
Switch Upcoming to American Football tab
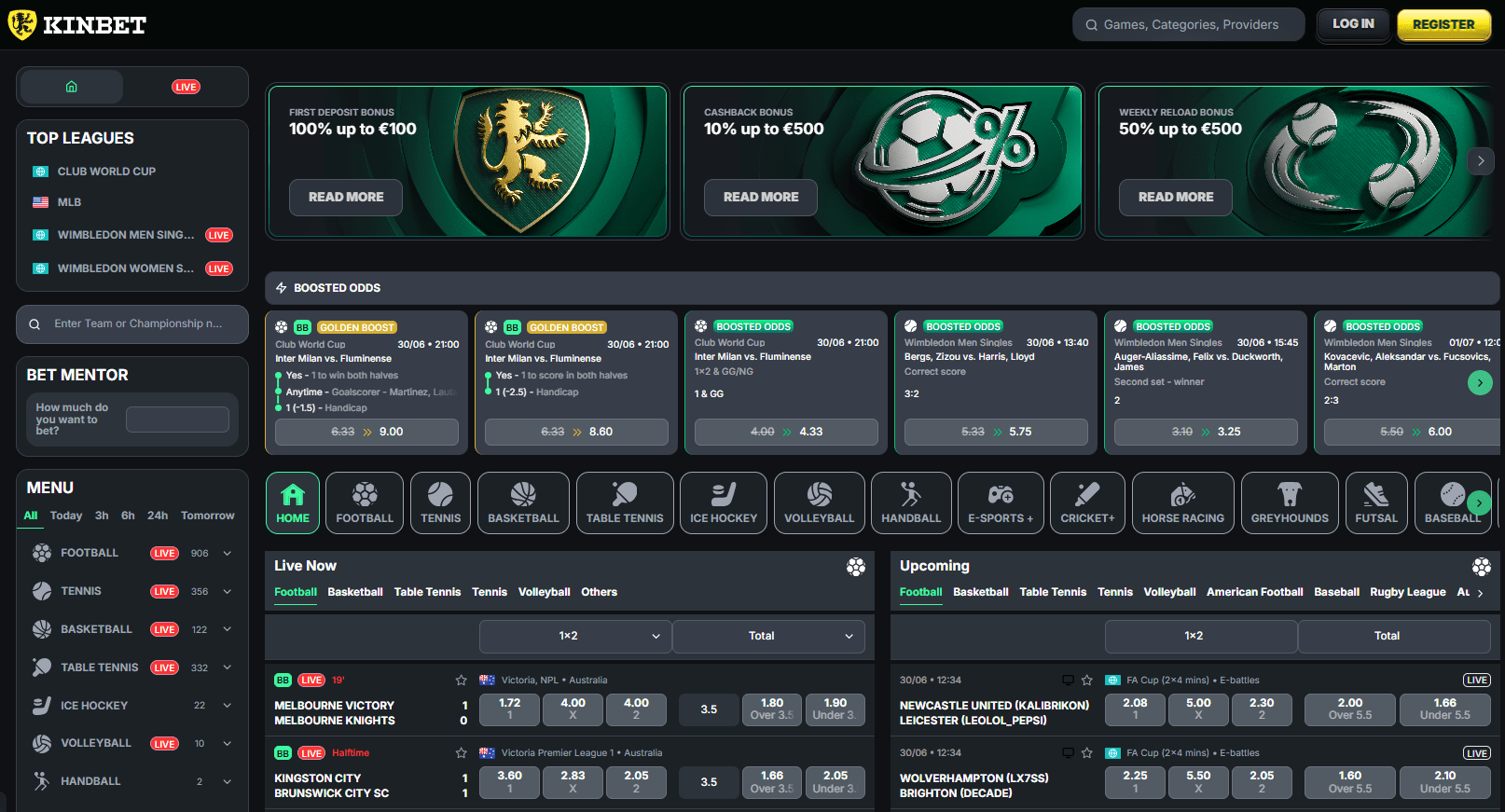coord(1255,592)
